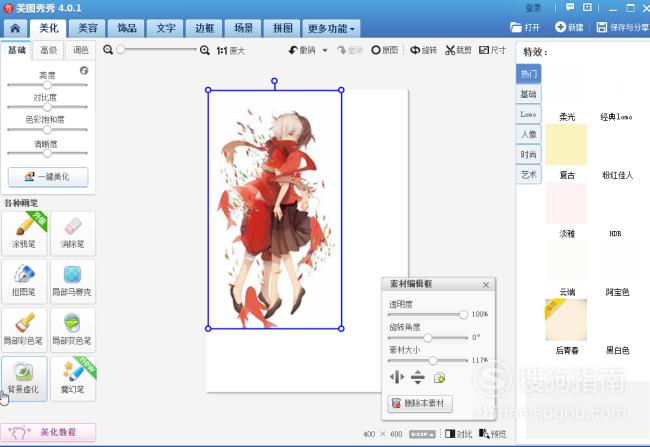Click the 预览 preview button
650x447 pixels.
pyautogui.click(x=492, y=434)
